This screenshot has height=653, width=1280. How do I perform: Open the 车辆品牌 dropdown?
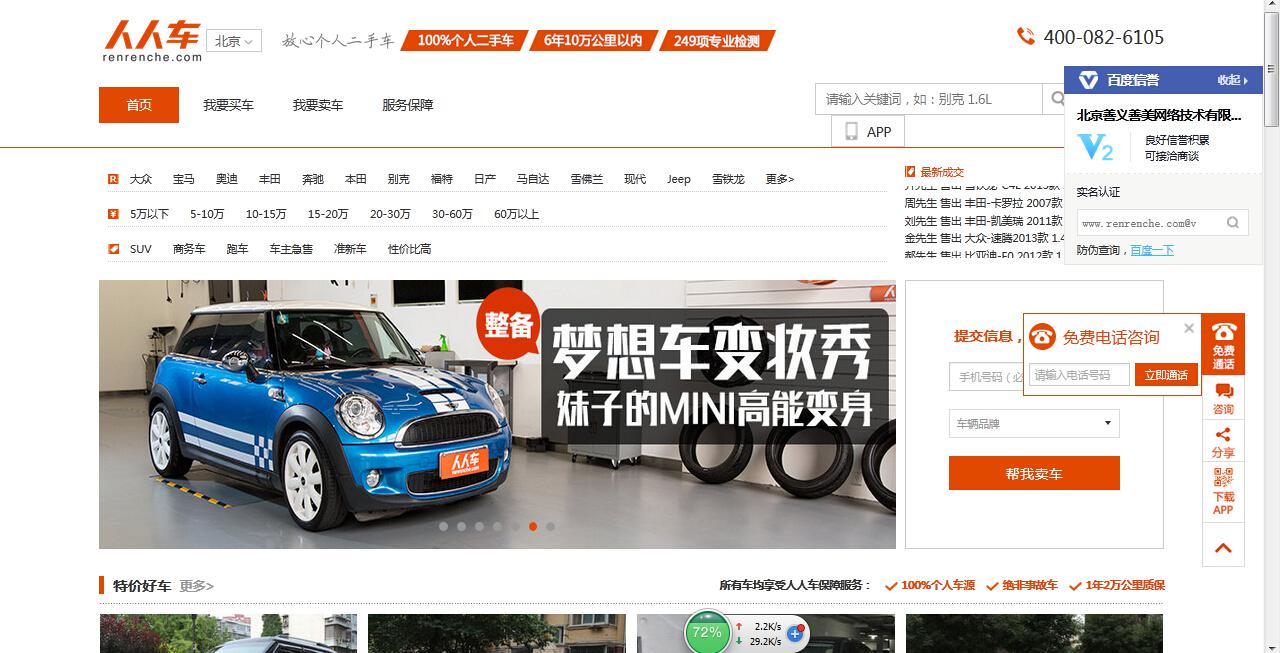(1034, 423)
